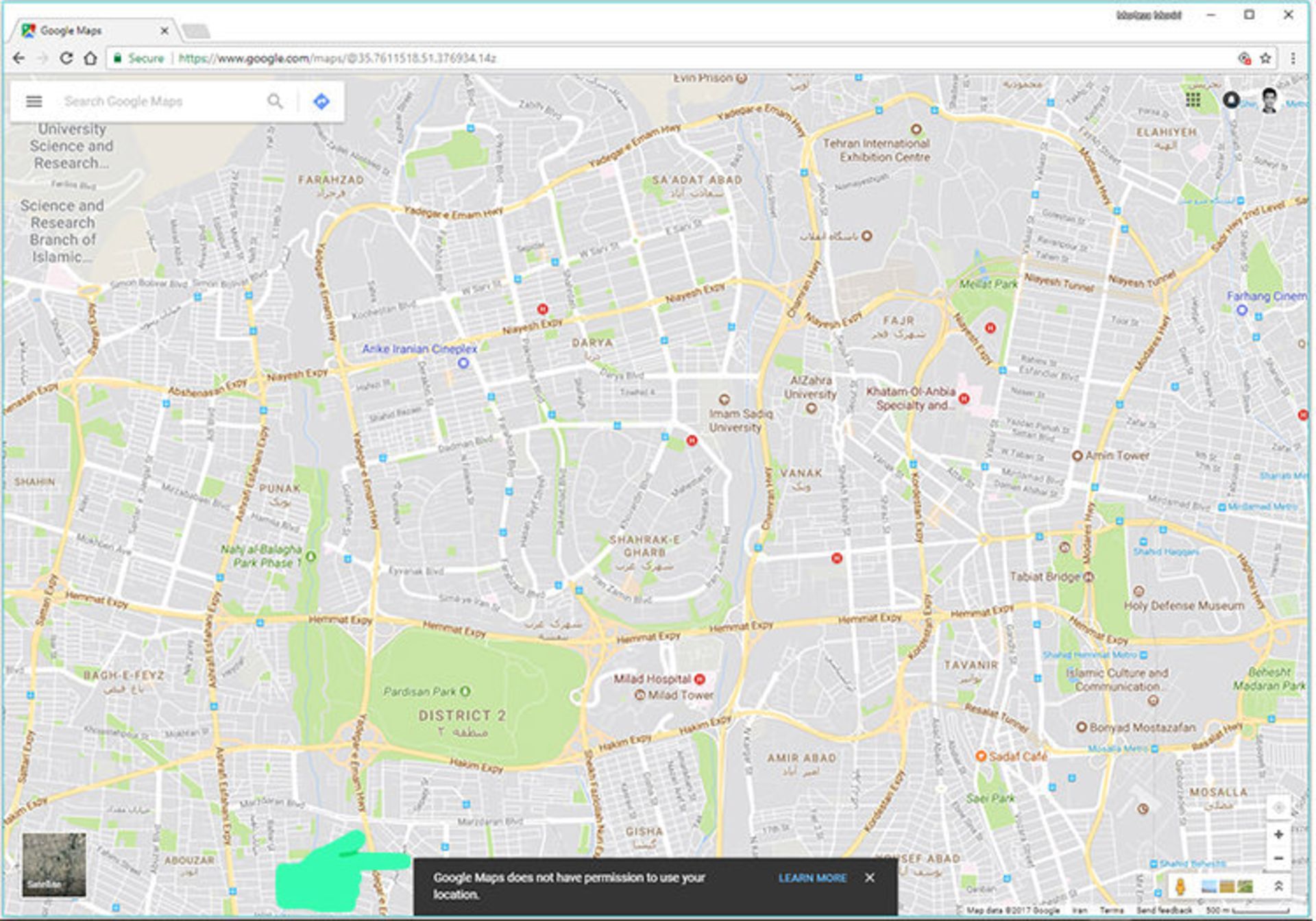Screen dimensions: 1316x921
Task: View site info via Secure padlock
Action: point(138,58)
